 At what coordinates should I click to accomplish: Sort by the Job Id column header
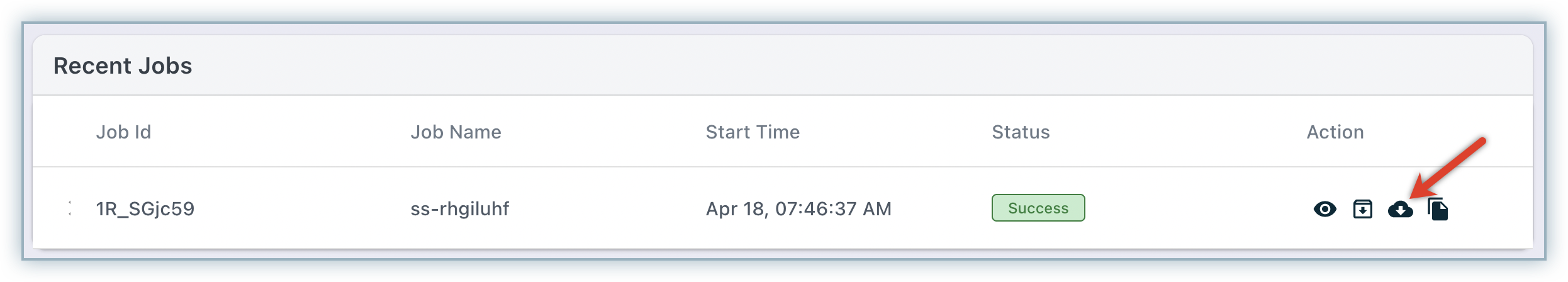click(123, 132)
